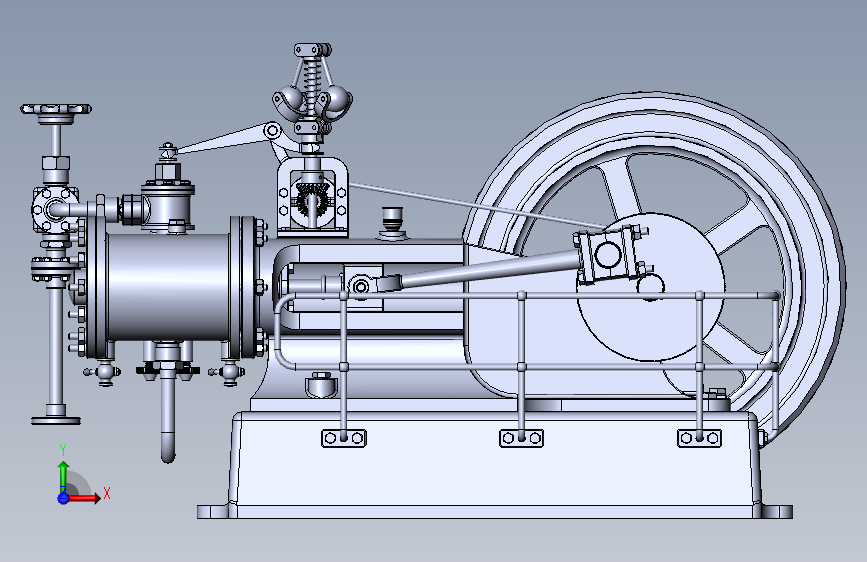This screenshot has width=867, height=562.
Task: Select the X label of the triad
Action: [107, 493]
